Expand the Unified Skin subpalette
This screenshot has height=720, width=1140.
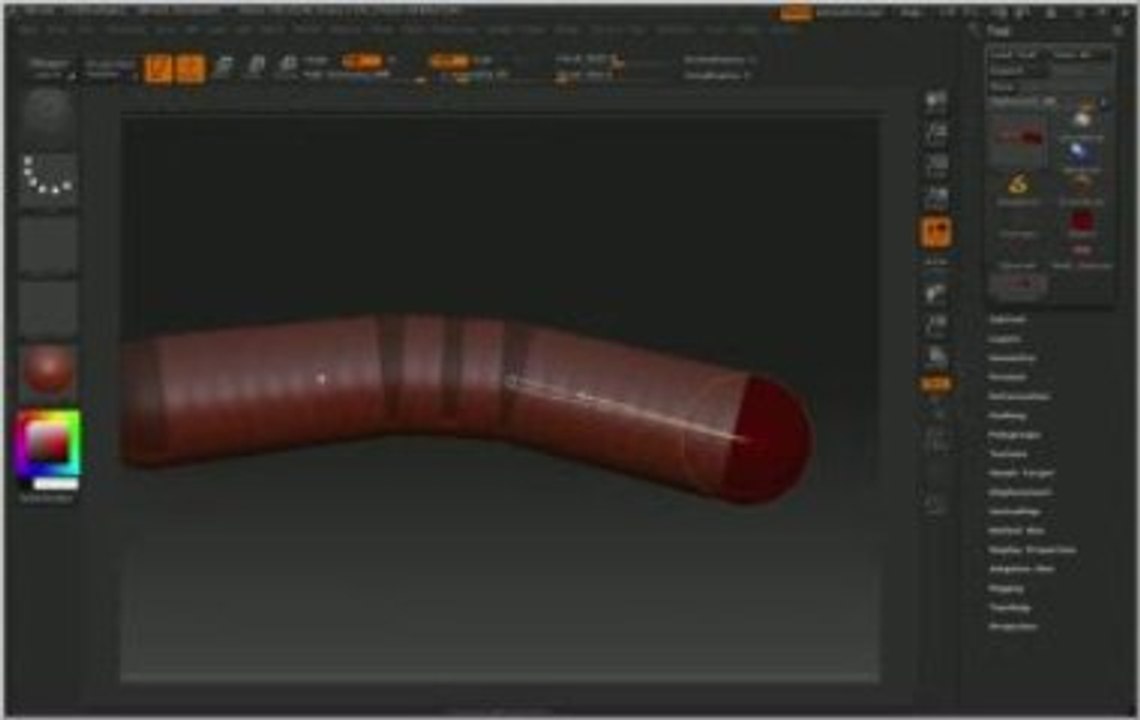coord(1016,530)
